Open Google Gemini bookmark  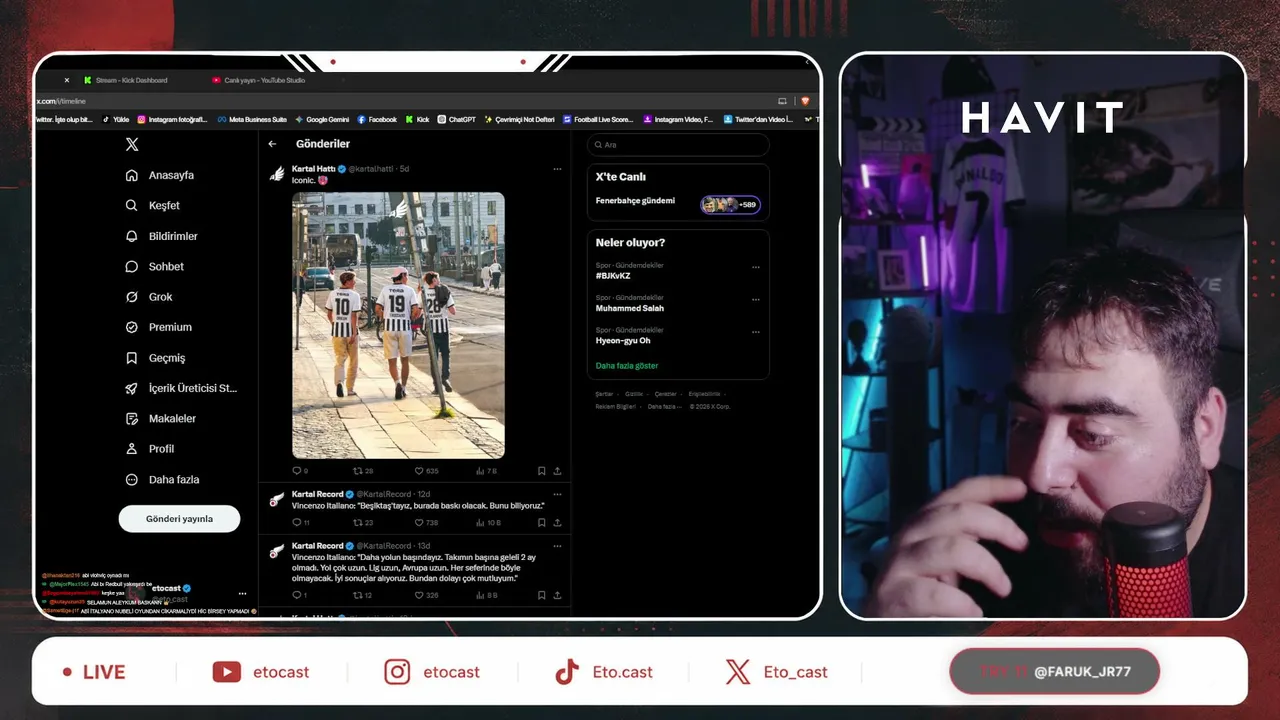click(322, 119)
